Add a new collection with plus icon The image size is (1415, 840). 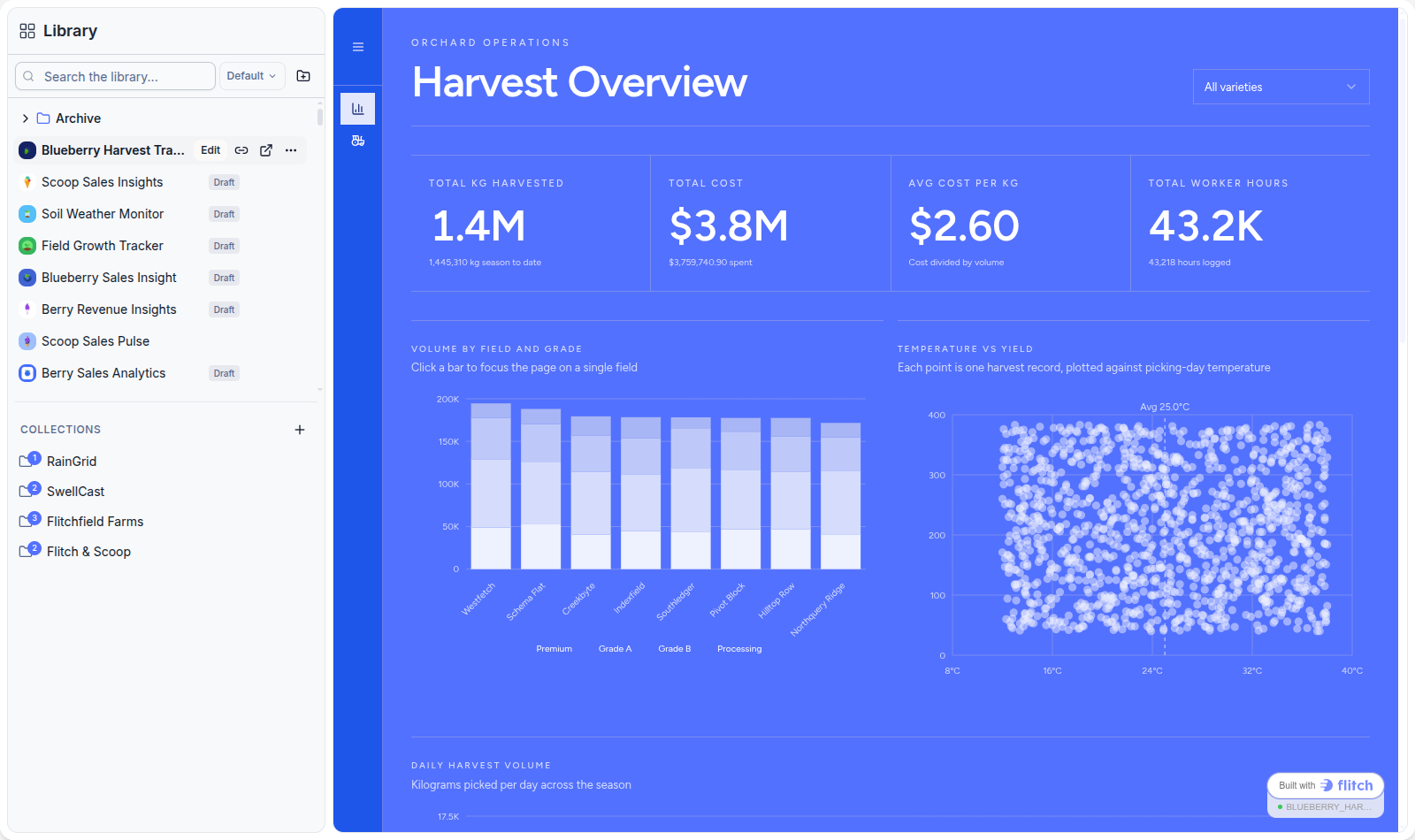300,430
